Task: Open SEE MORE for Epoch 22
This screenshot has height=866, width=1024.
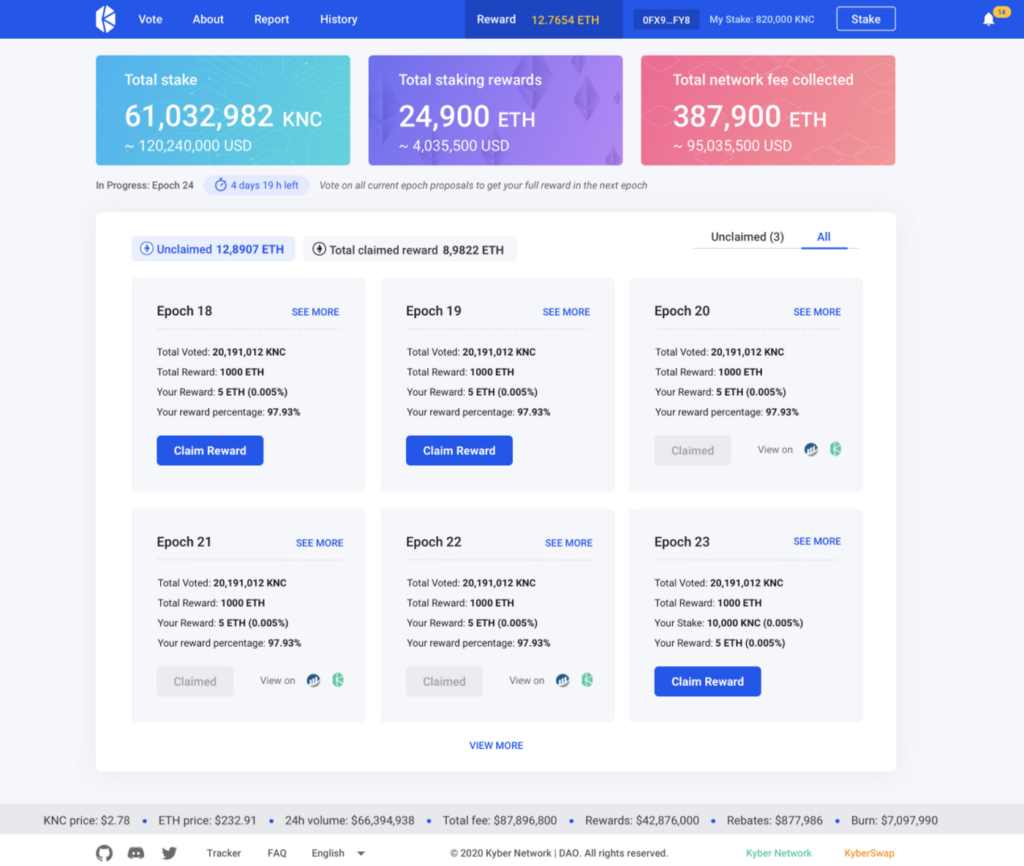Action: pos(569,543)
